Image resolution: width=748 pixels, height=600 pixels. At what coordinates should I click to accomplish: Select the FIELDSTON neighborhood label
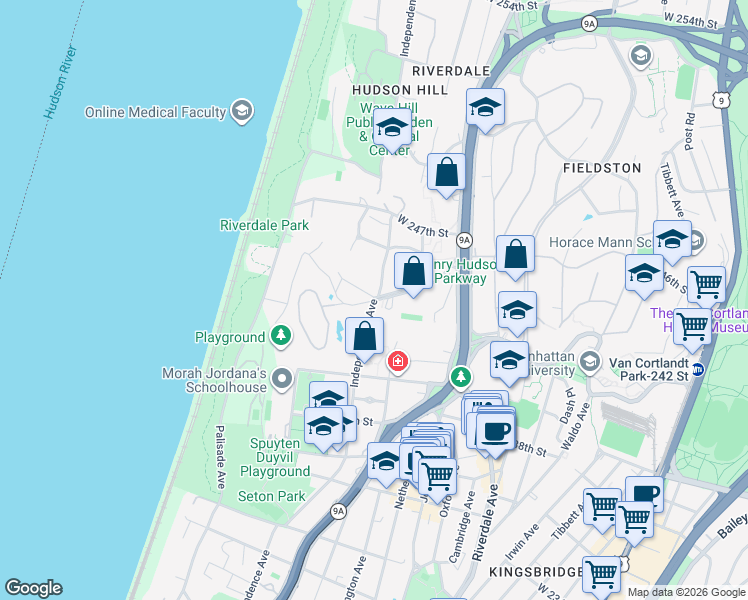tap(602, 168)
